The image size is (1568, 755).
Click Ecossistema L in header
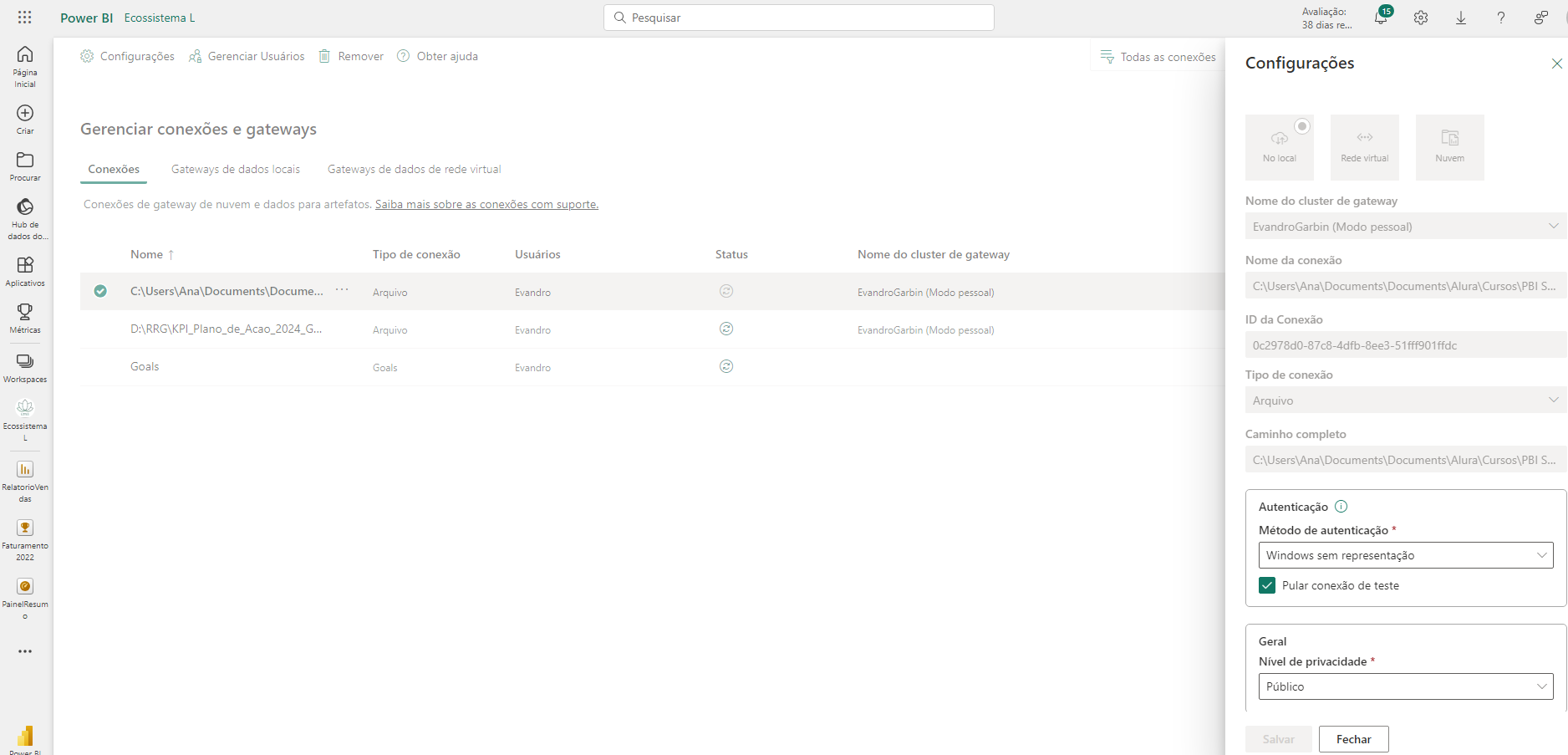point(159,18)
